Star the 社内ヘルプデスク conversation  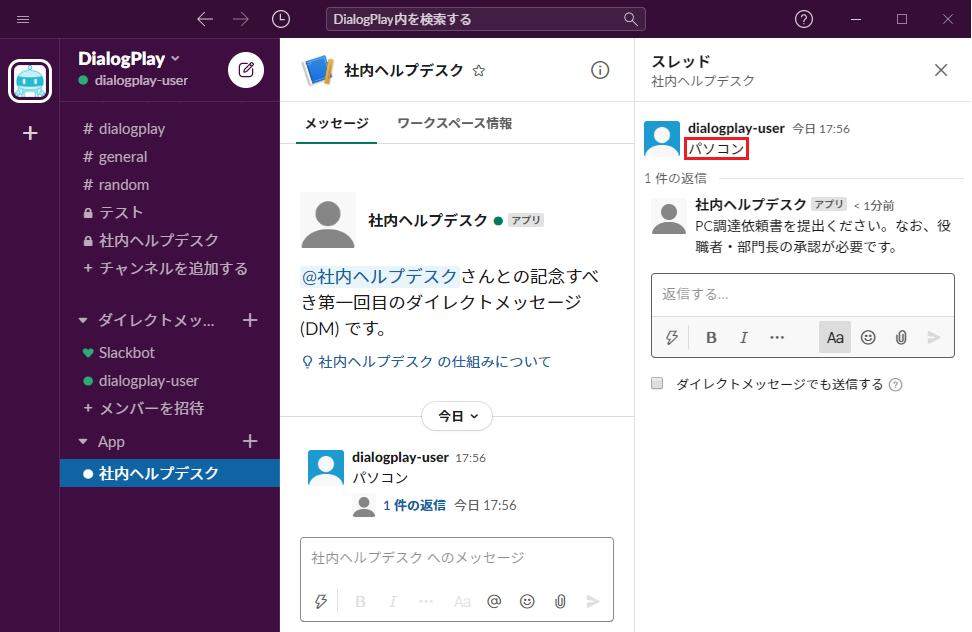click(479, 71)
